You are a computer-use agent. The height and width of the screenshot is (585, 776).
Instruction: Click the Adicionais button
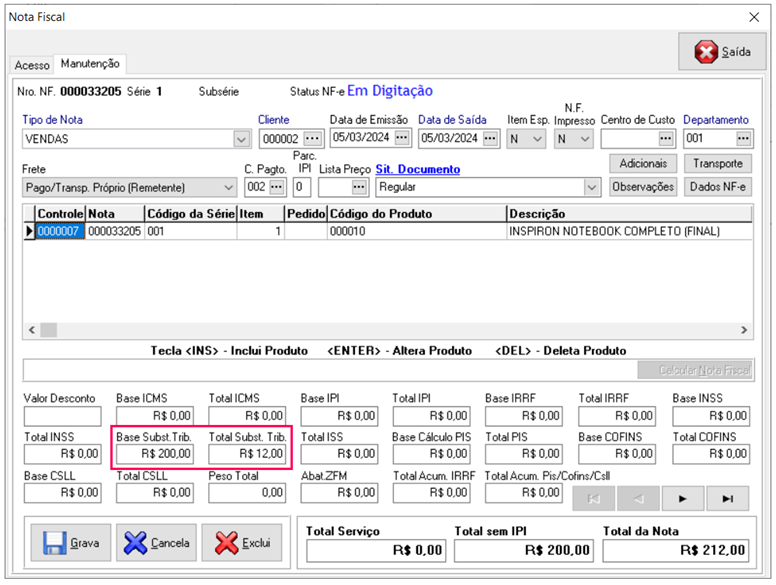642,163
